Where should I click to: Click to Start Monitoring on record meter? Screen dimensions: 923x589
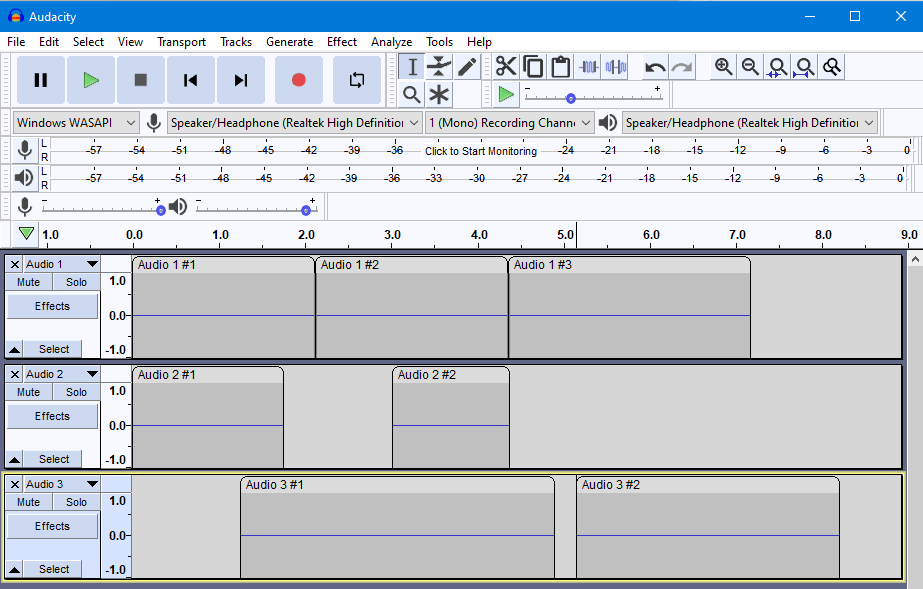481,151
